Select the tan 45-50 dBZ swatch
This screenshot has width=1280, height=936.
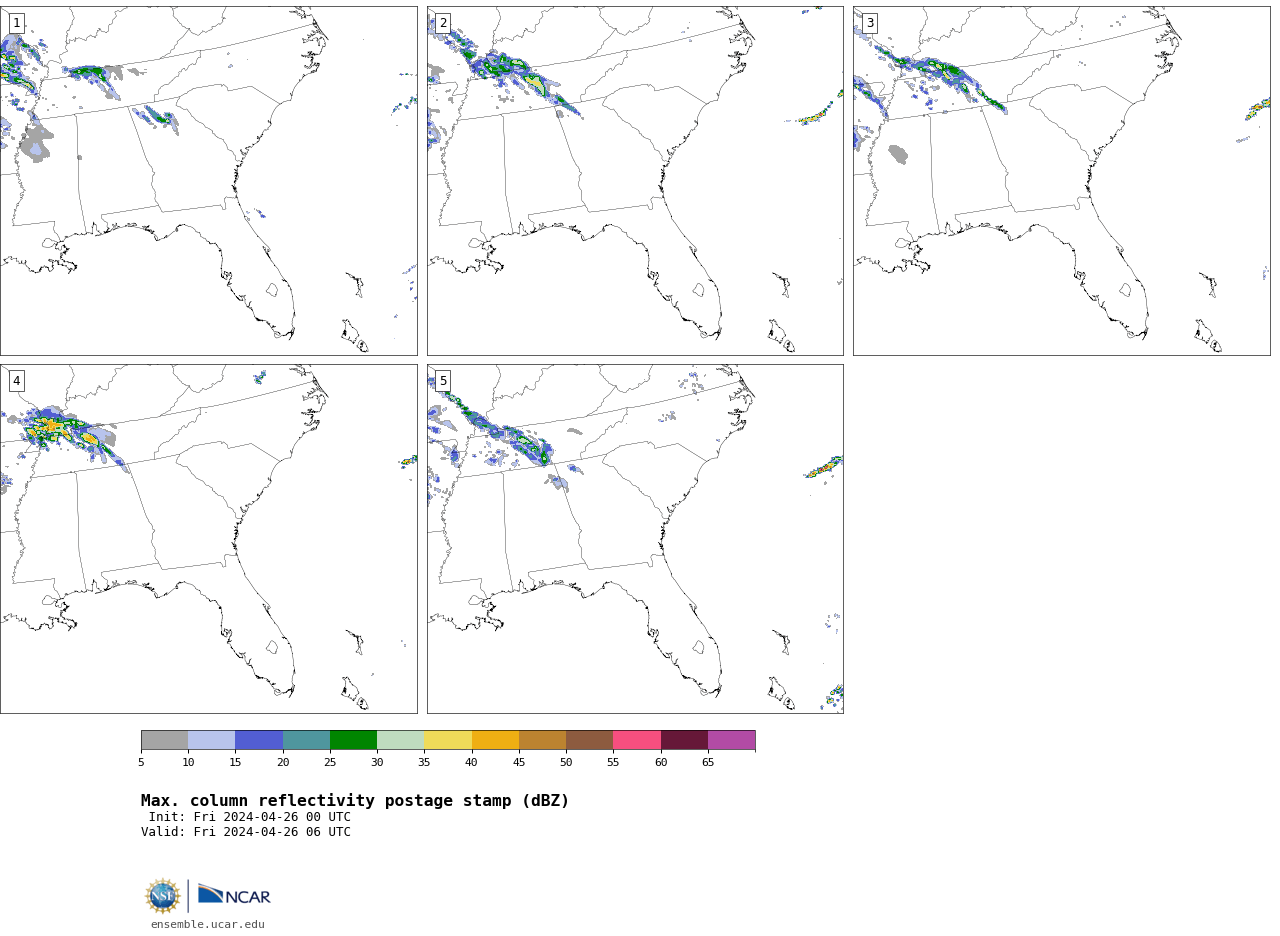(x=542, y=740)
